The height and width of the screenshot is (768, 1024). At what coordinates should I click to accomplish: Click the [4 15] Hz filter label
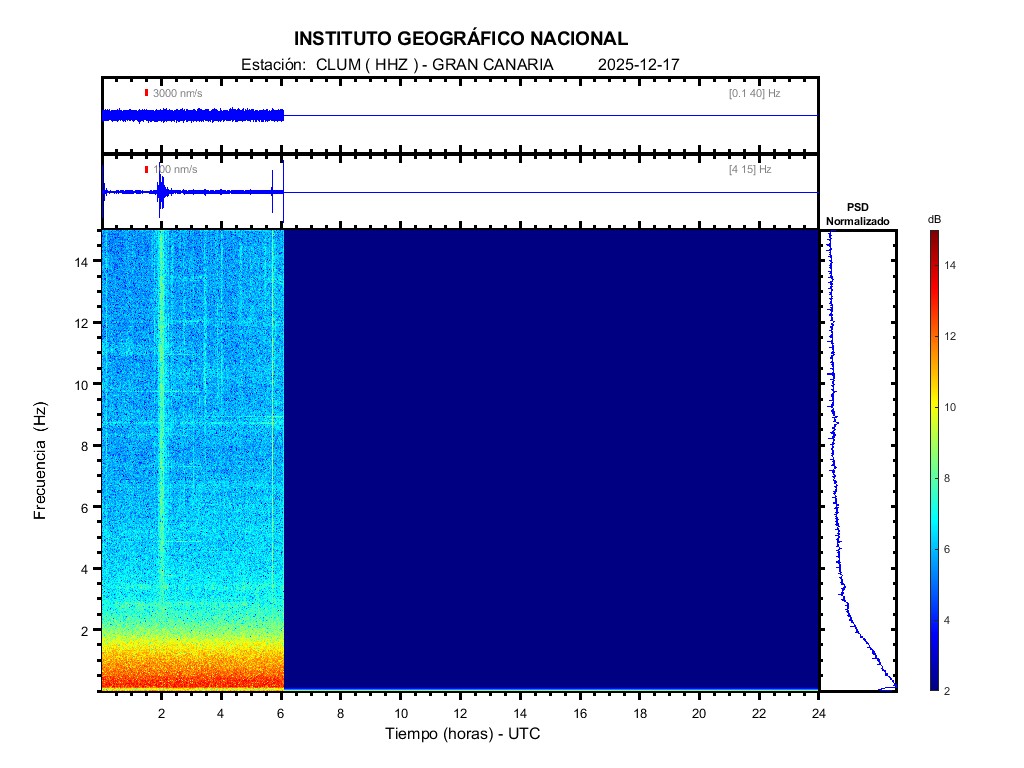click(750, 170)
